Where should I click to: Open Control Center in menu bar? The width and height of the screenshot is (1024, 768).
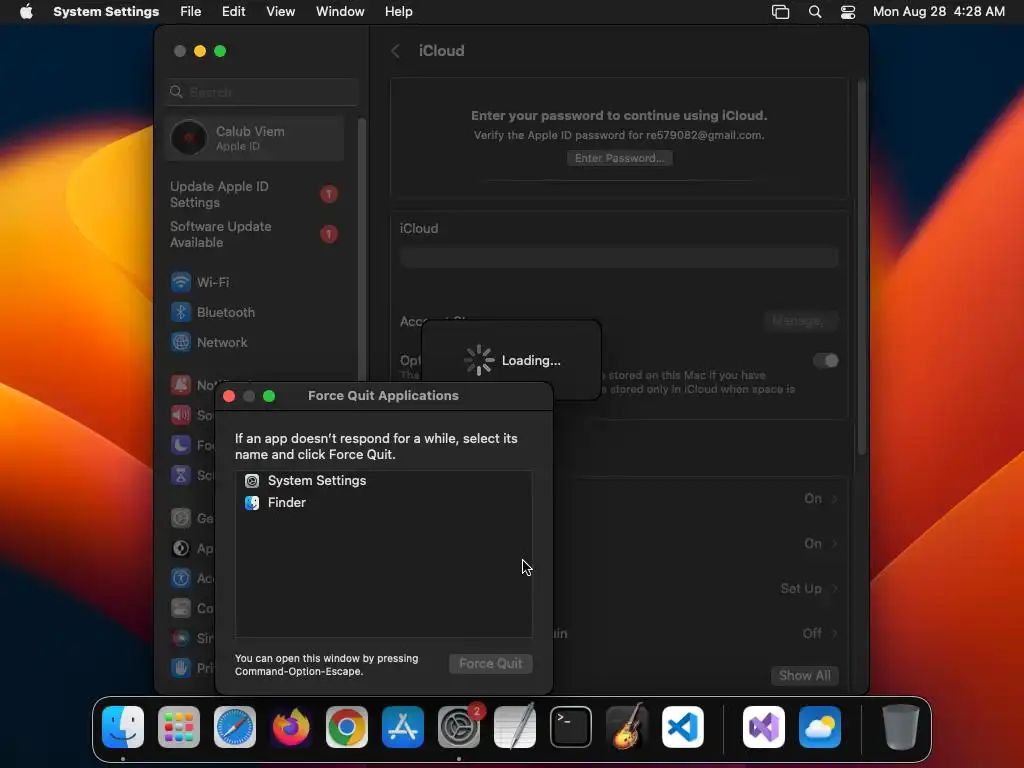click(848, 12)
